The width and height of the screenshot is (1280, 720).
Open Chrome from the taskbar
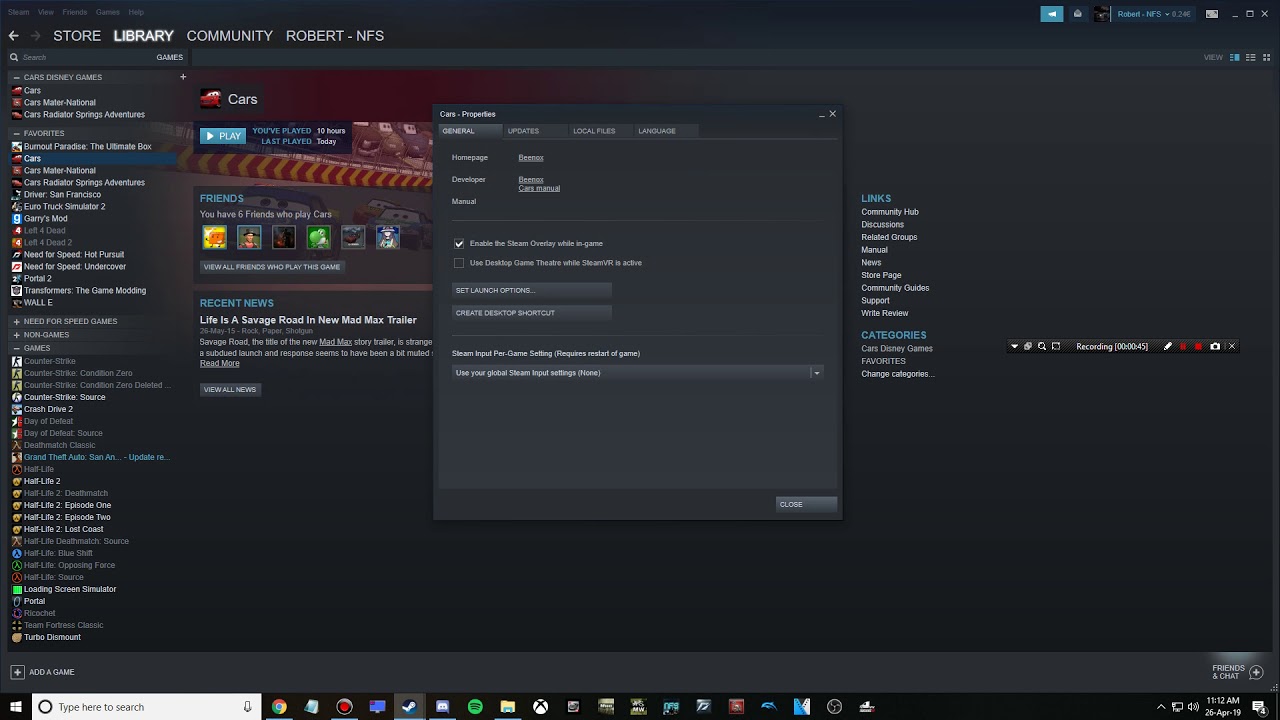pyautogui.click(x=279, y=707)
